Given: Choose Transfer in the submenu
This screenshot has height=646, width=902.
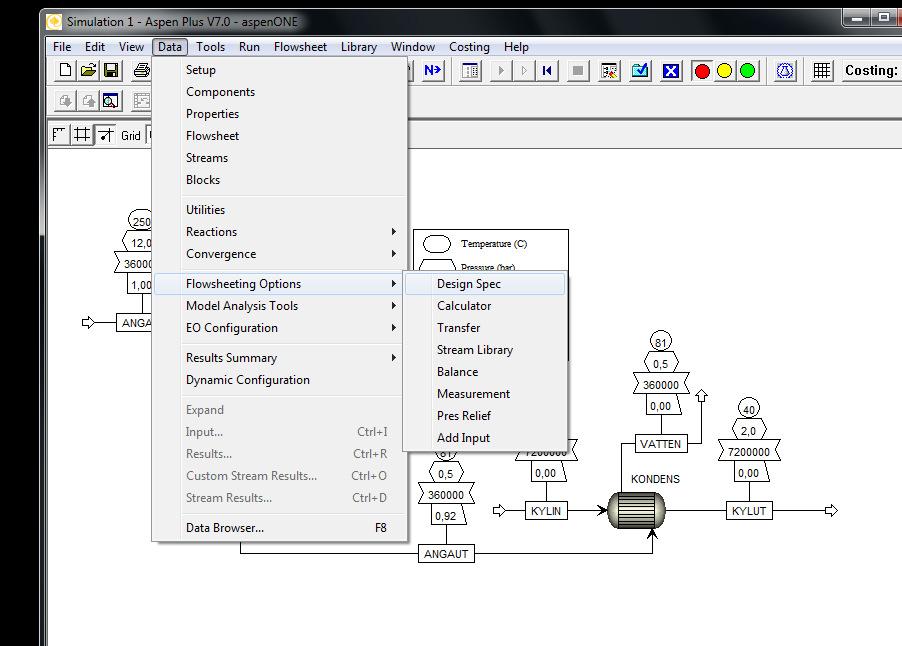Looking at the screenshot, I should point(485,327).
